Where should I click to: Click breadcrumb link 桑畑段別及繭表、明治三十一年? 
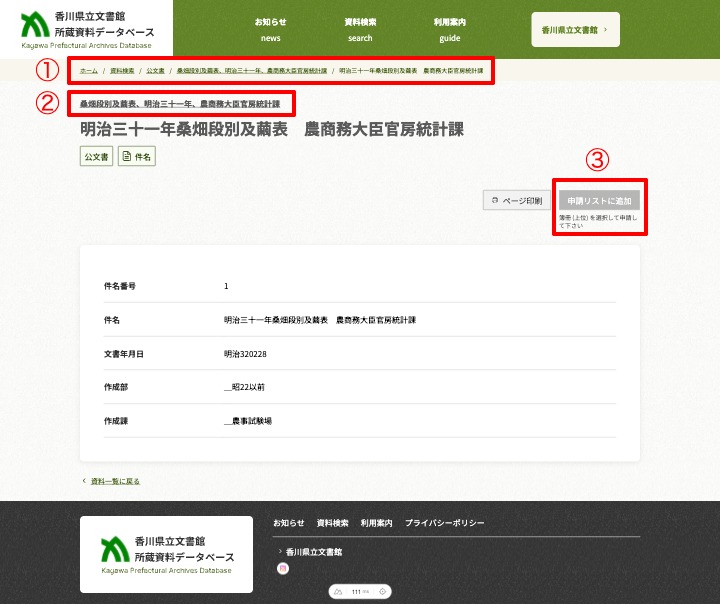click(x=252, y=71)
